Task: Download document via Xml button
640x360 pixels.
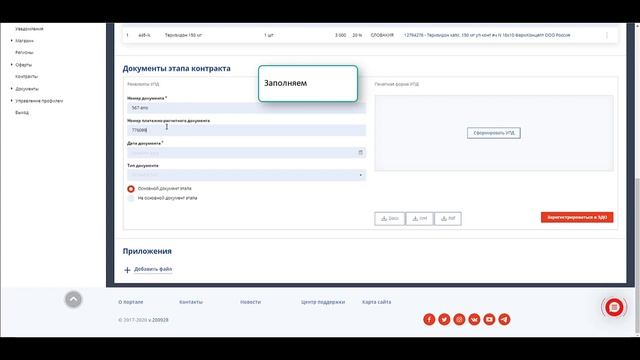Action: [420, 218]
